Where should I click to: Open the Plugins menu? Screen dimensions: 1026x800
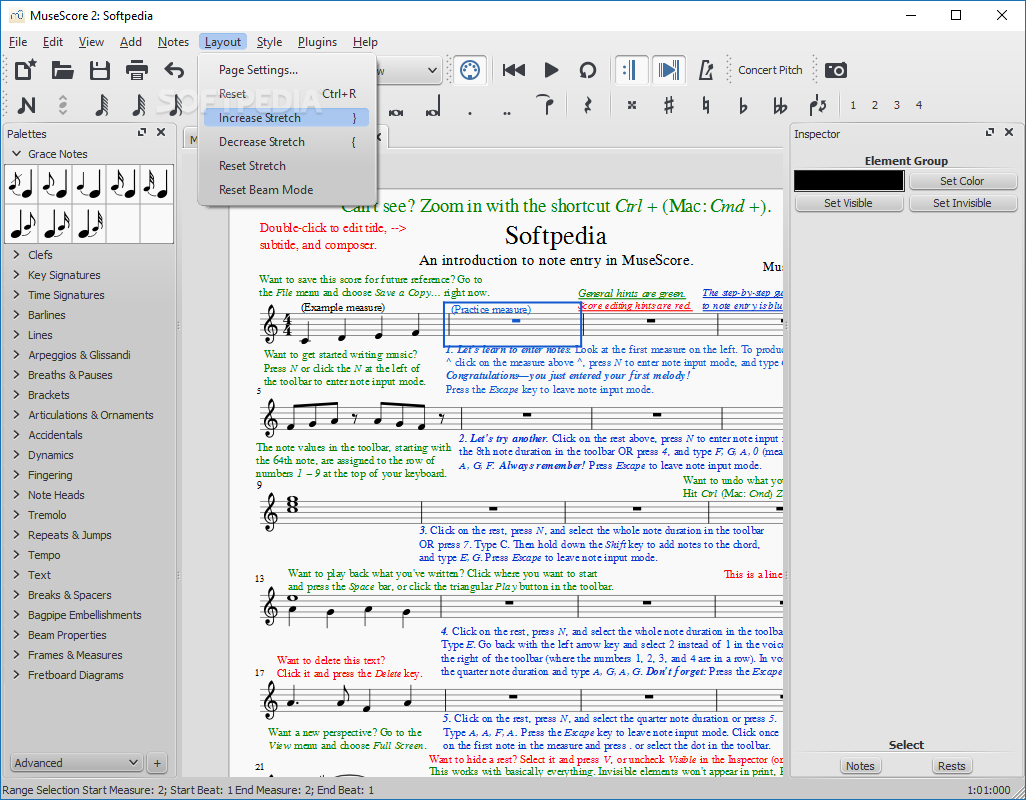(x=317, y=42)
